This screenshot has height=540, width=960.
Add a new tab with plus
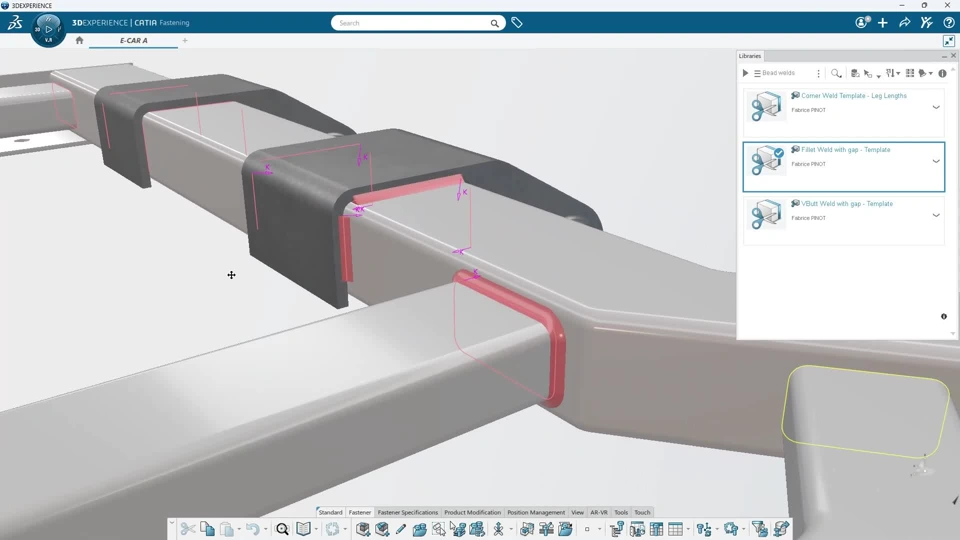click(x=185, y=40)
